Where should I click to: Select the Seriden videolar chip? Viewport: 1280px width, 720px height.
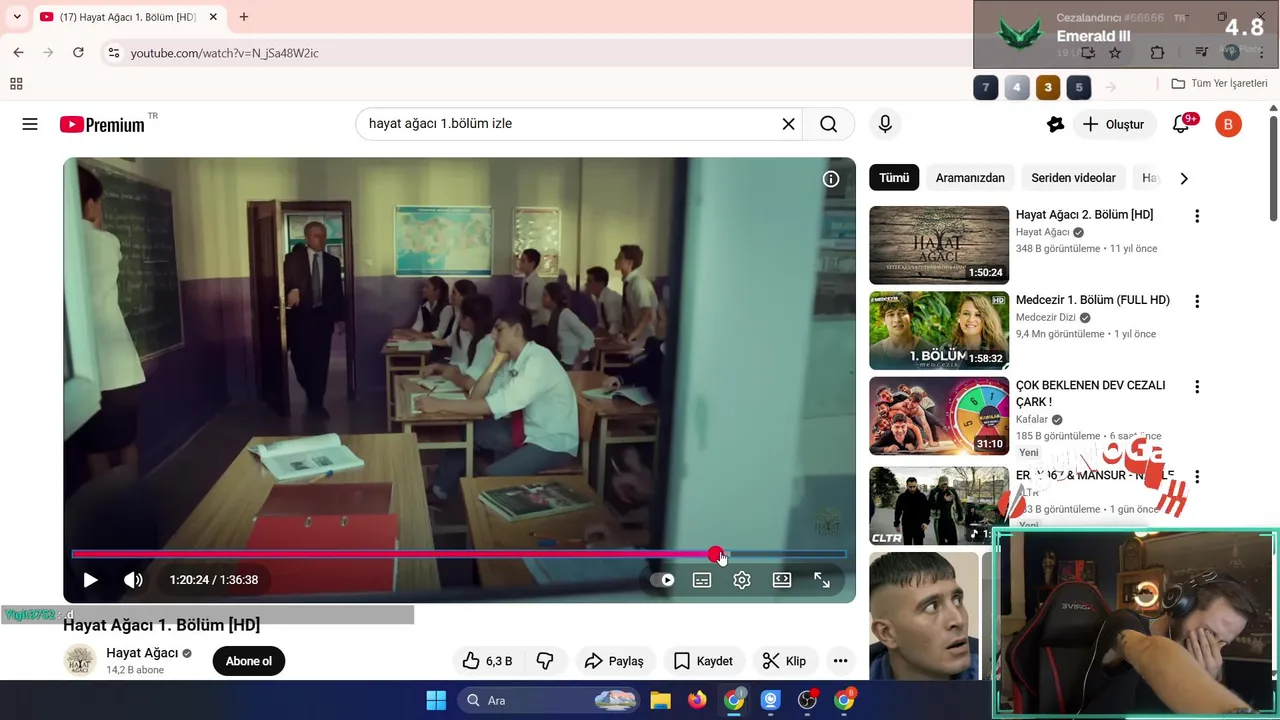pyautogui.click(x=1073, y=178)
